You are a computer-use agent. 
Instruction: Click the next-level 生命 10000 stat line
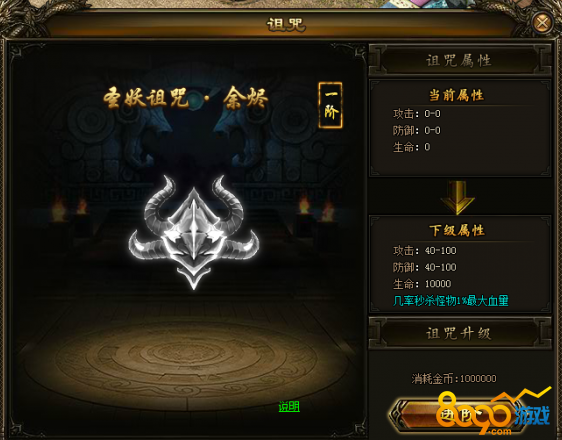pyautogui.click(x=422, y=284)
